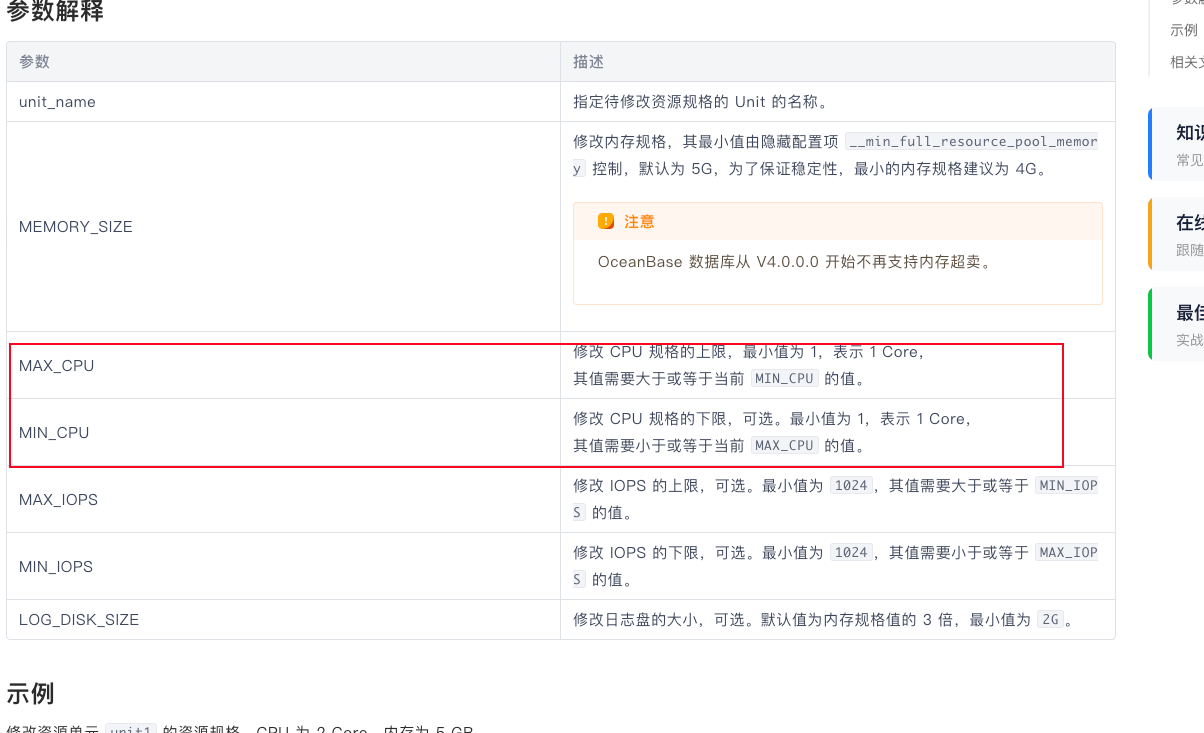Screen dimensions: 1204x733
Task: Click the MIN_IOPS parameter cell
Action: (283, 566)
